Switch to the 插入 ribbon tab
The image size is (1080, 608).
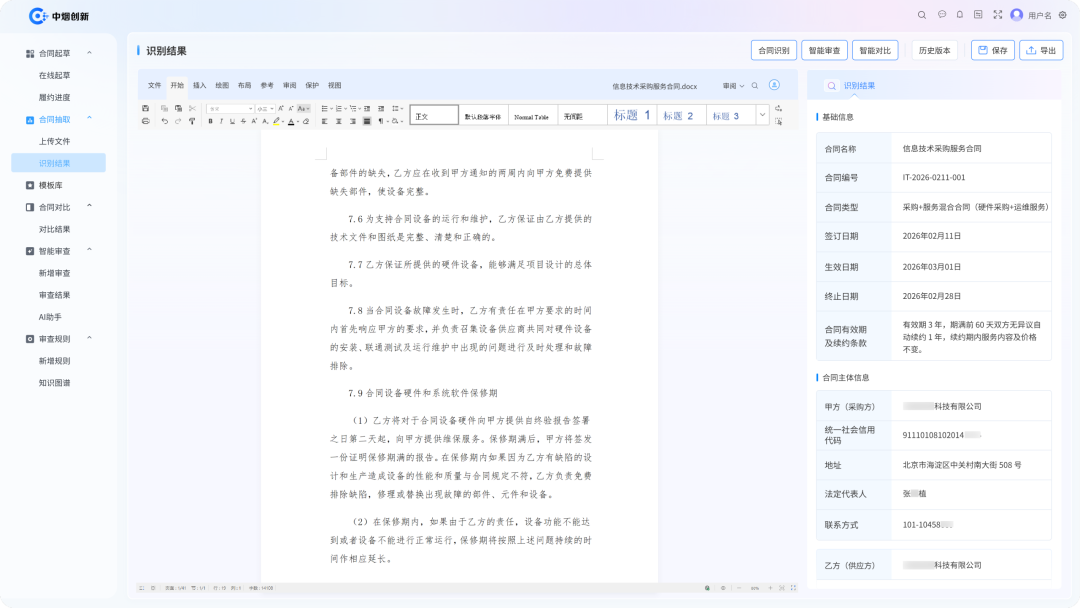(x=200, y=85)
